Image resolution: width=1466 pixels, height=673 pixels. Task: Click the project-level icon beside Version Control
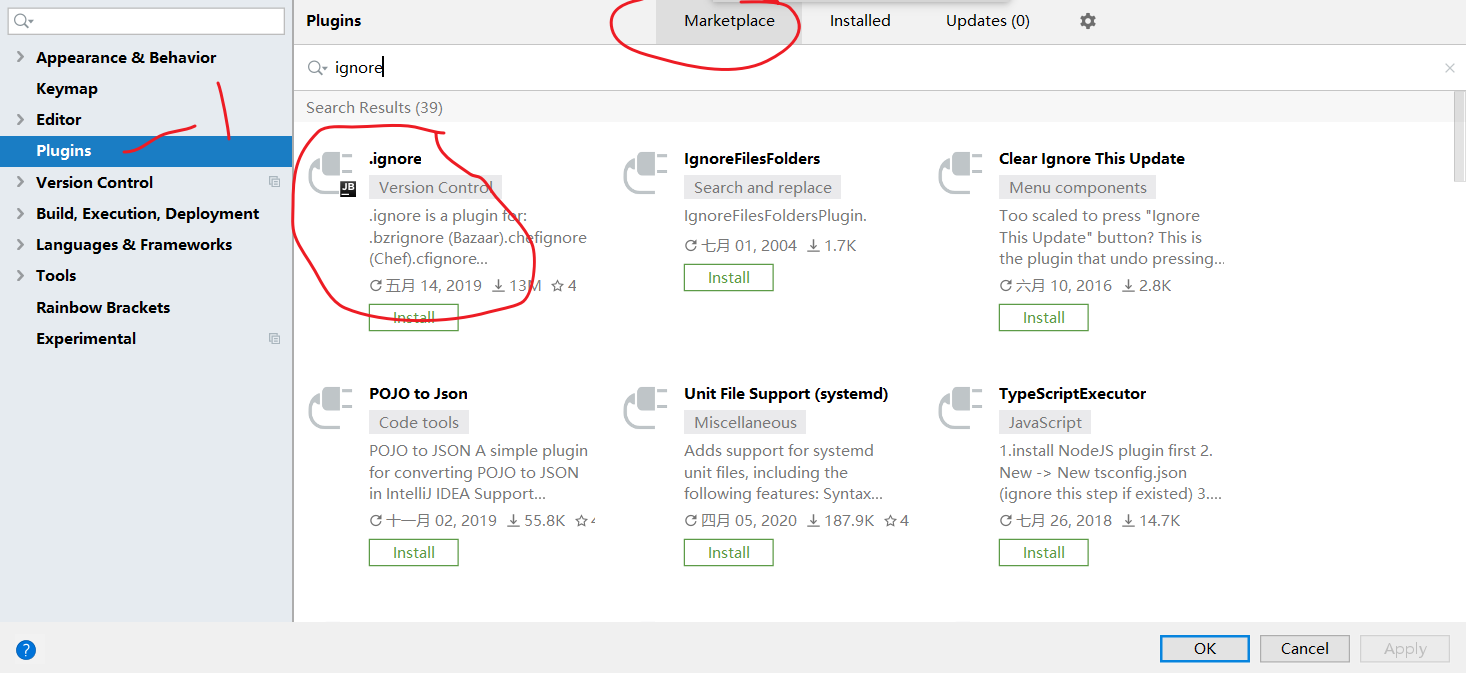tap(275, 182)
